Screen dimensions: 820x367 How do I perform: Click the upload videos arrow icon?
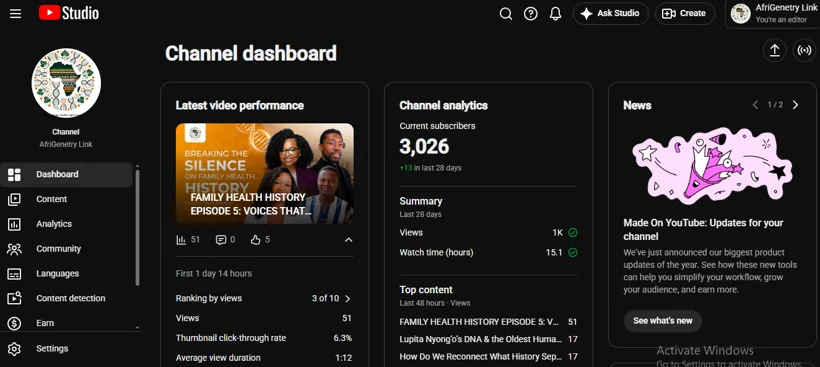coord(775,50)
